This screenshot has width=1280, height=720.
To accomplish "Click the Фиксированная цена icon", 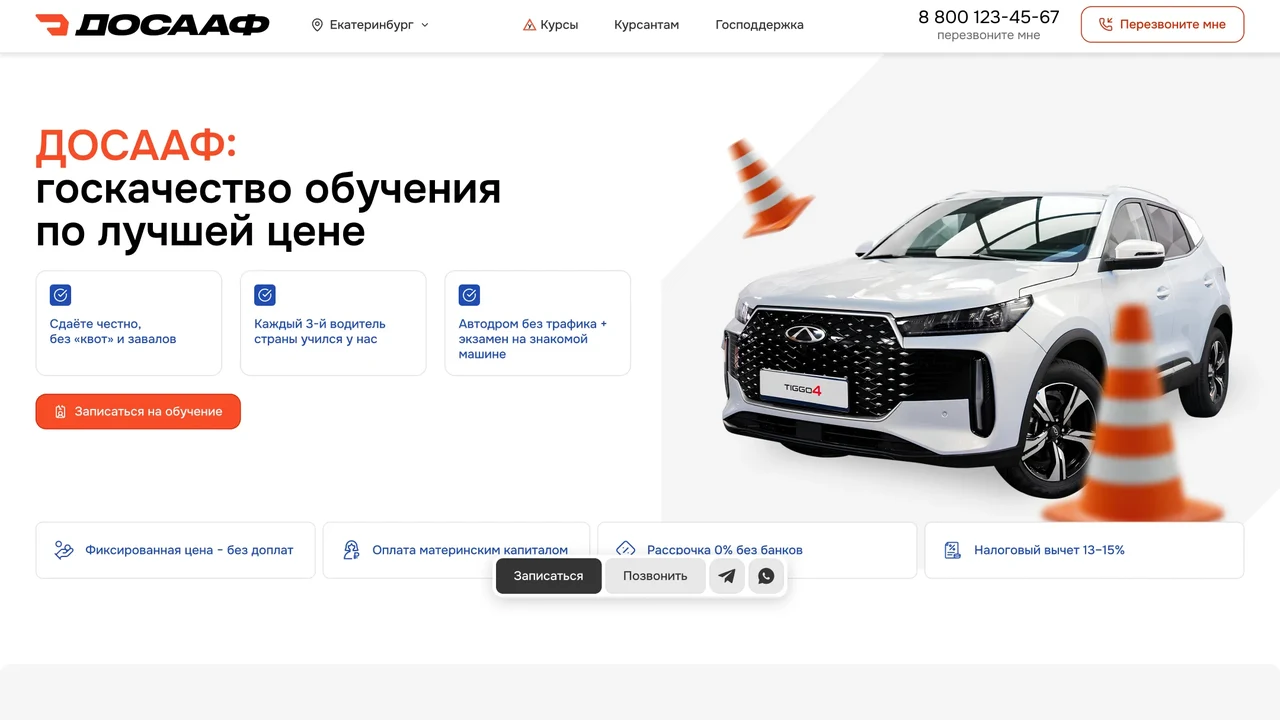I will (x=64, y=550).
